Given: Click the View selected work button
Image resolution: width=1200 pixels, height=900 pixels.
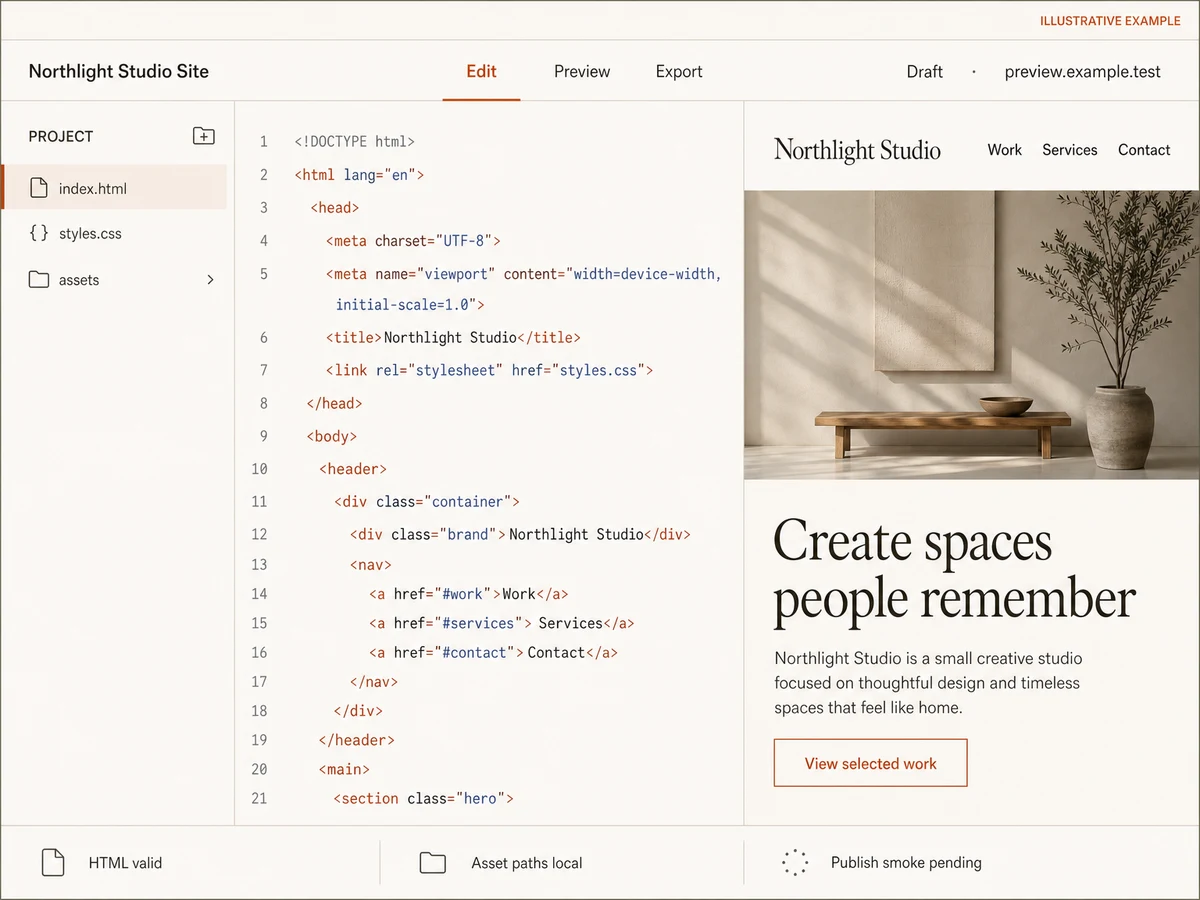Looking at the screenshot, I should 870,763.
